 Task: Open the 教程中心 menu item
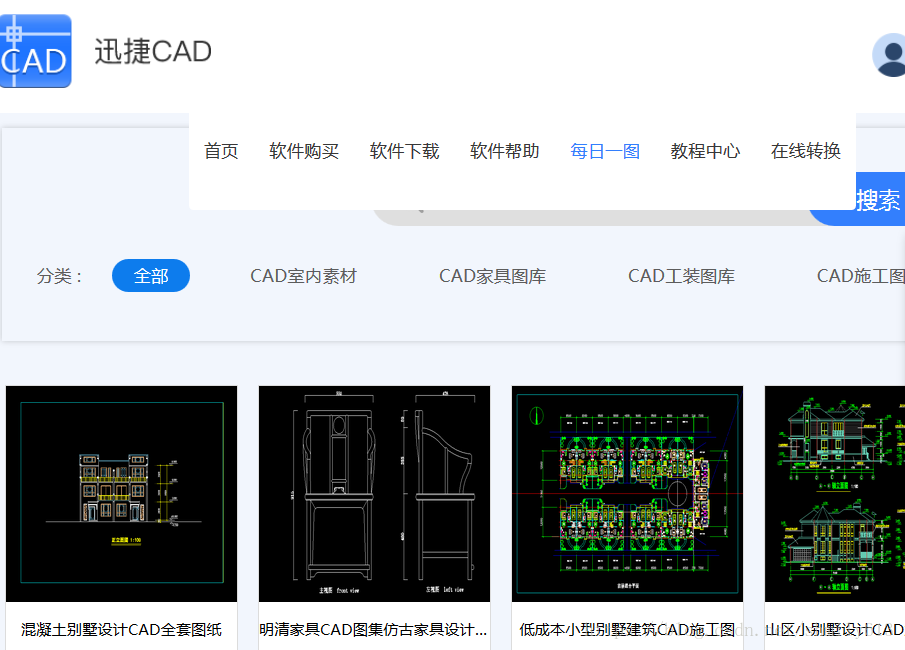(705, 151)
